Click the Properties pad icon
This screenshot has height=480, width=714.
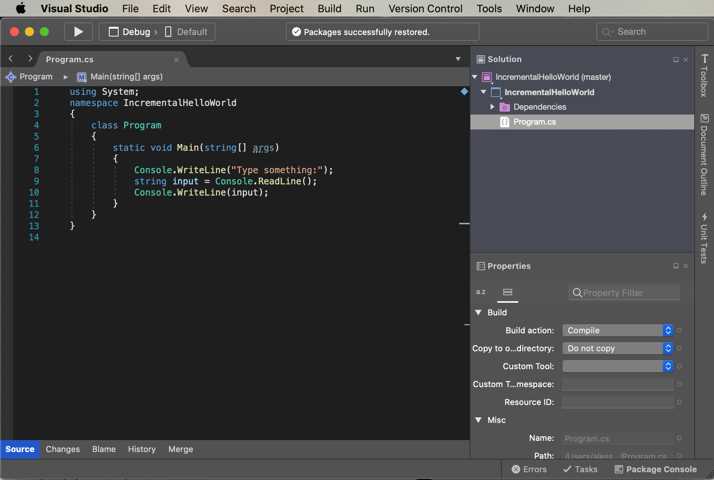480,266
